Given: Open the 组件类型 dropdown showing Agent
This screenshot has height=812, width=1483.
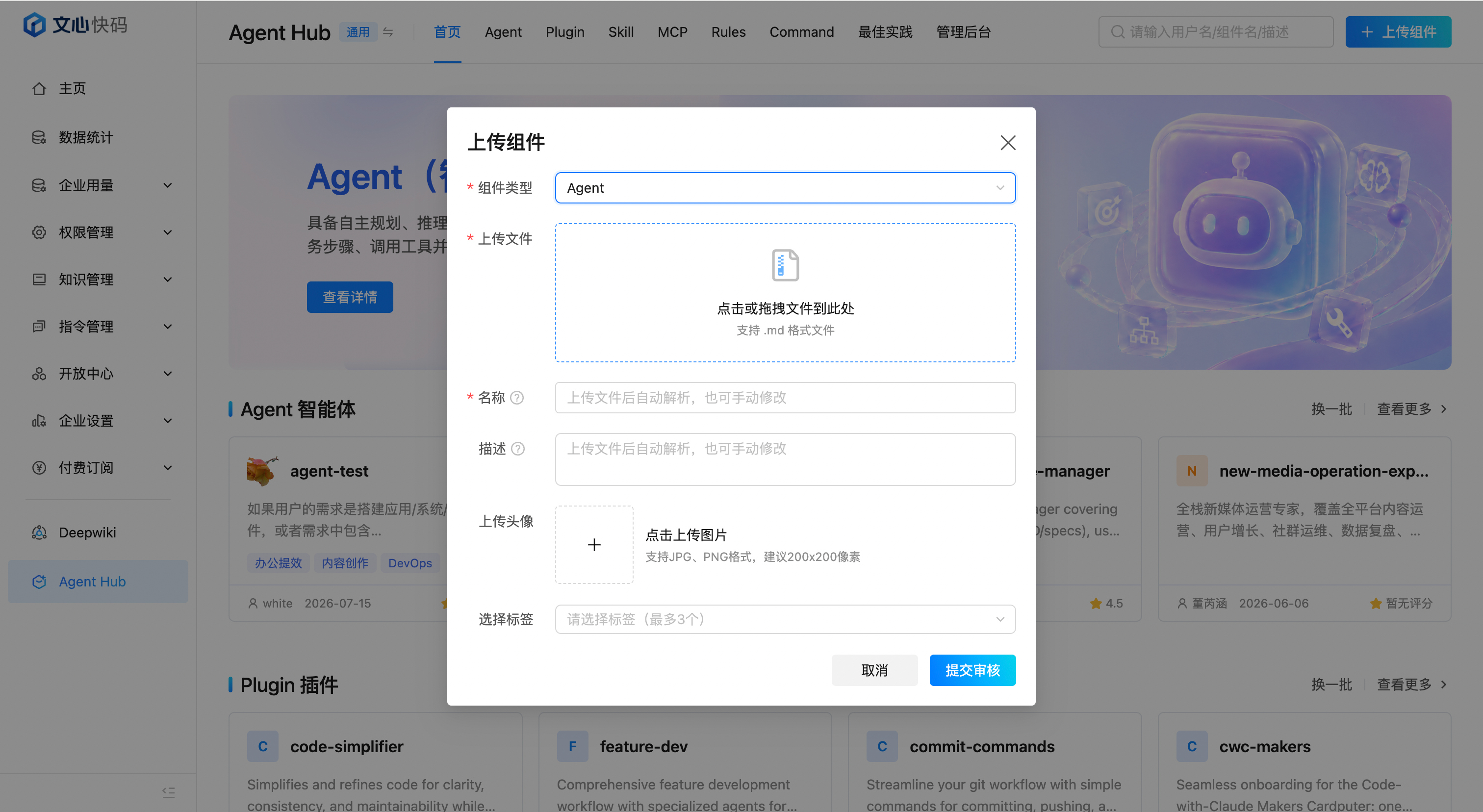Looking at the screenshot, I should pos(785,188).
